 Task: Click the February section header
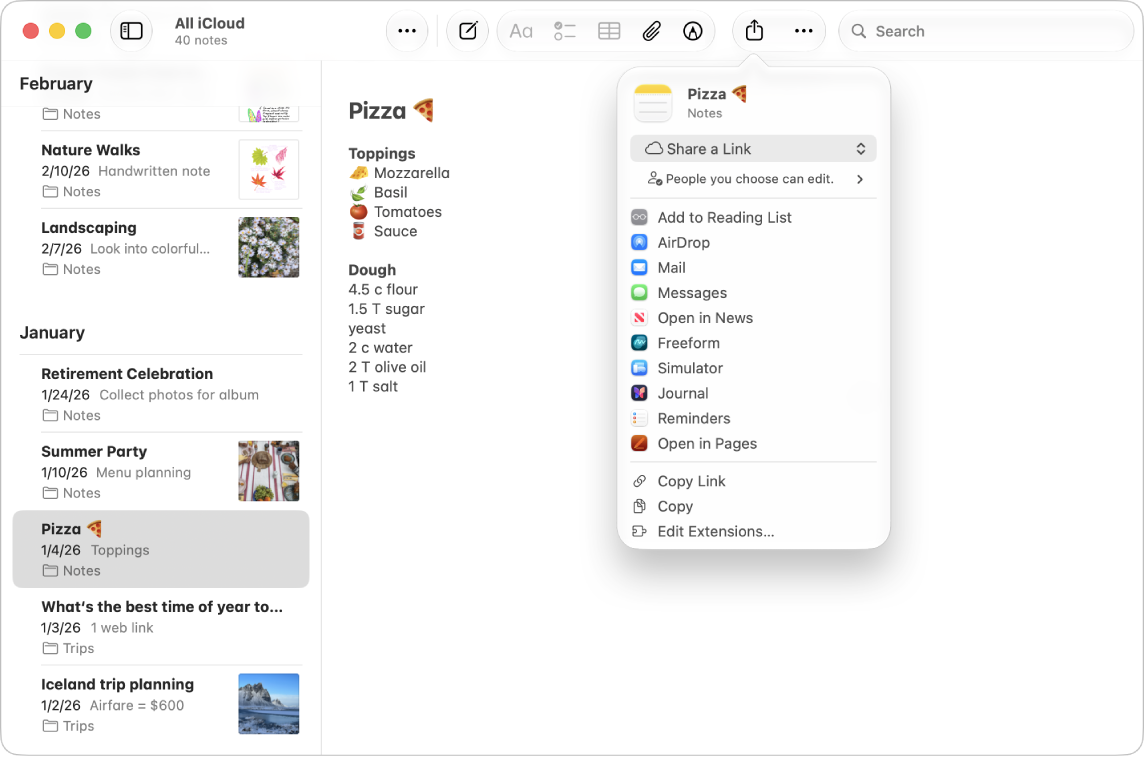pyautogui.click(x=56, y=84)
